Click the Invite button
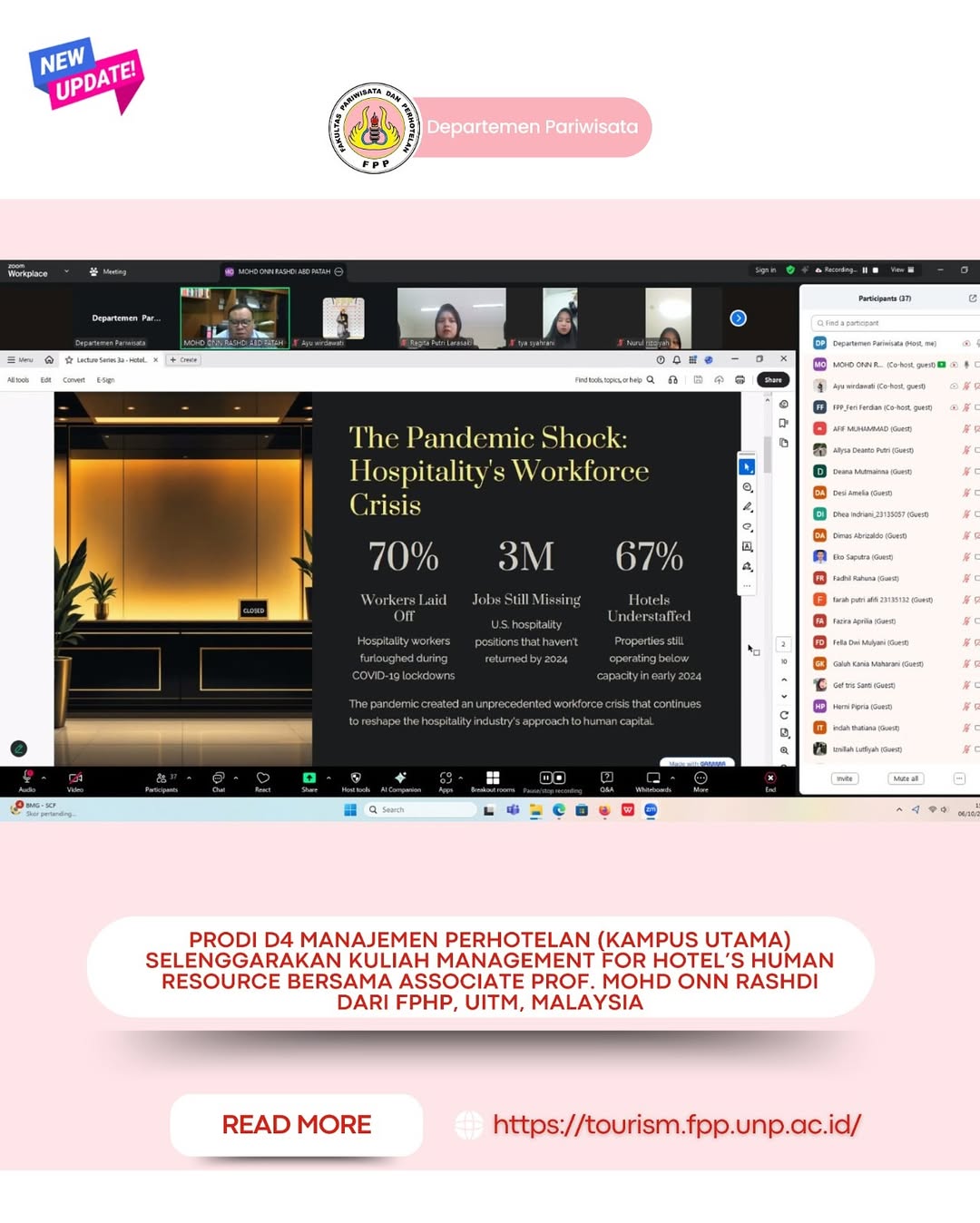980x1223 pixels. pos(844,778)
